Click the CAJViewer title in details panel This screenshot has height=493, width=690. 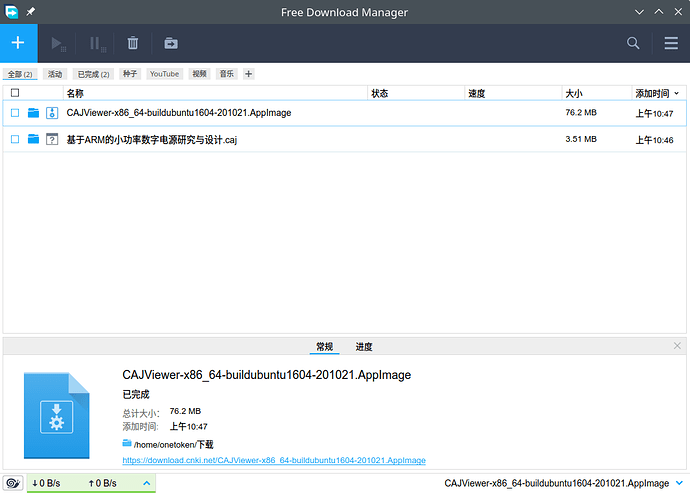tap(267, 375)
